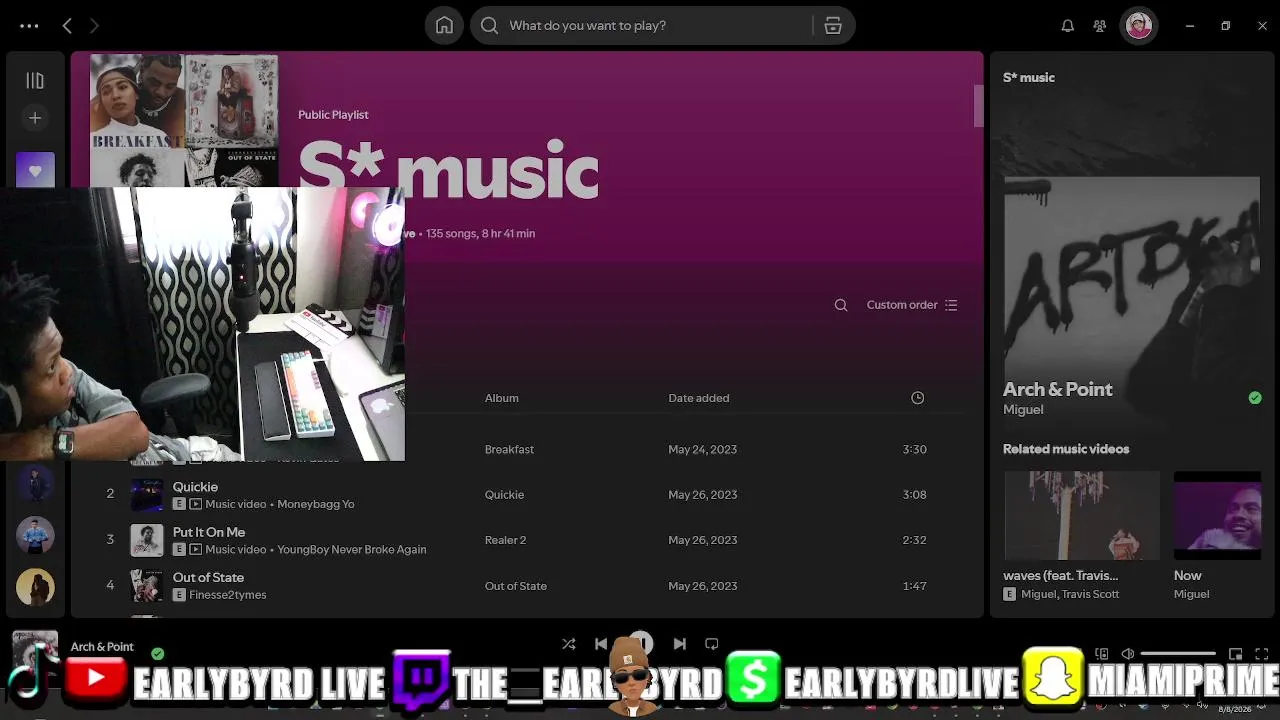This screenshot has width=1280, height=720.
Task: Play the 'Now' related video thumbnail
Action: pyautogui.click(x=1217, y=516)
